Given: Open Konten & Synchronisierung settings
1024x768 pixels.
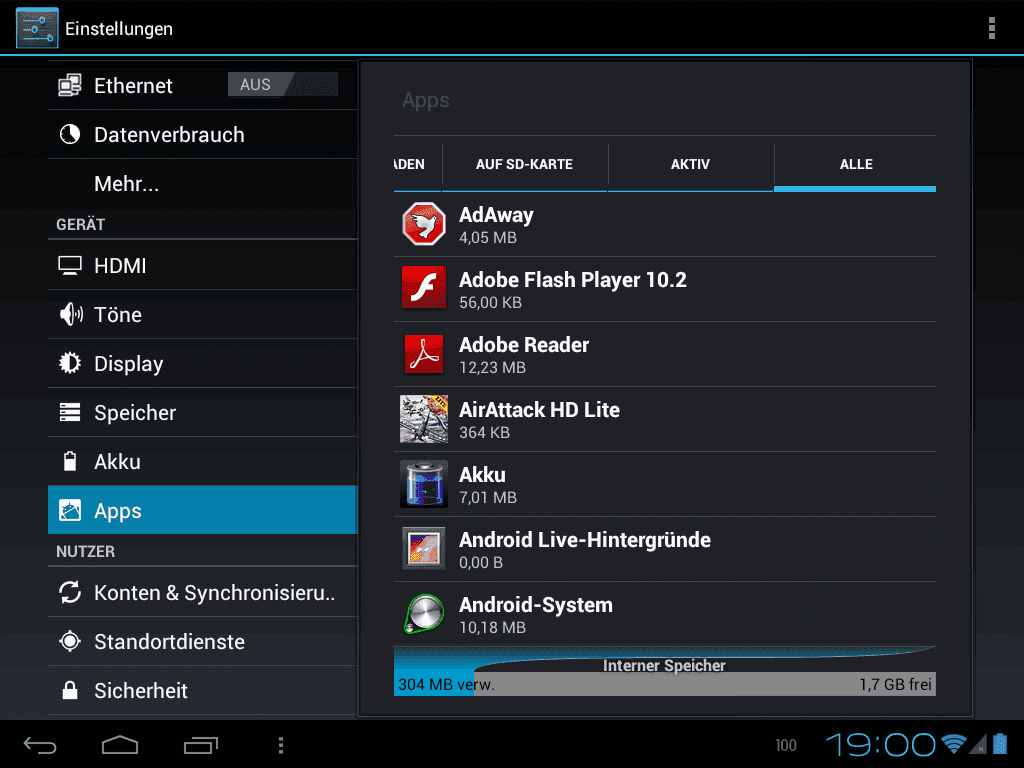Looking at the screenshot, I should click(202, 592).
